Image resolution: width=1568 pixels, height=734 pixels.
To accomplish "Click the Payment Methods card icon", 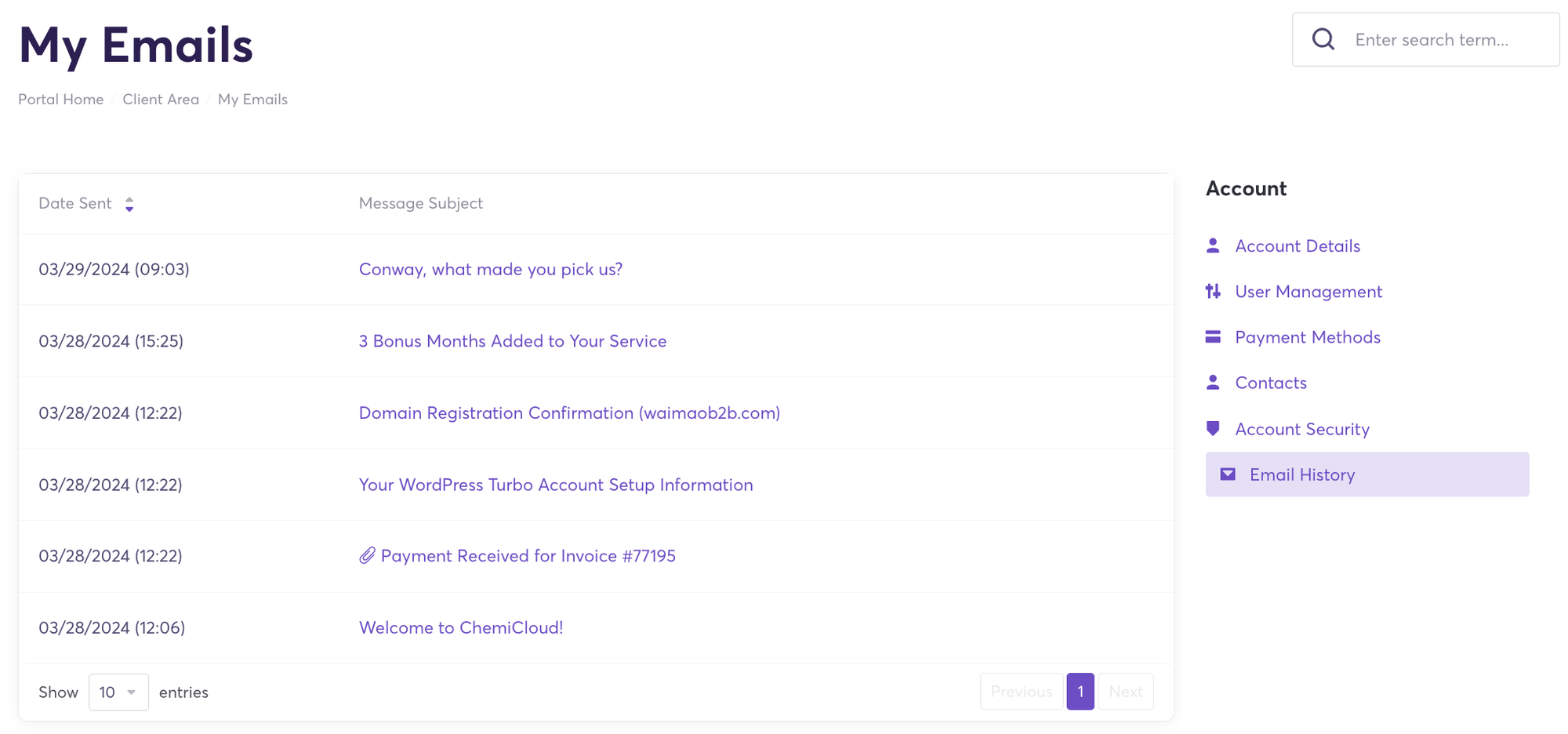I will [x=1213, y=337].
